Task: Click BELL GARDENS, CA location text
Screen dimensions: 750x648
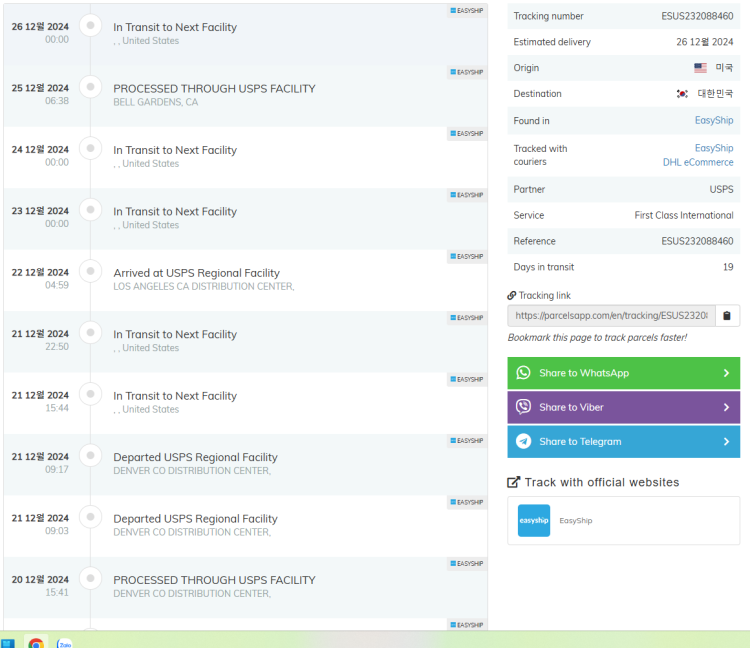Action: (x=155, y=102)
